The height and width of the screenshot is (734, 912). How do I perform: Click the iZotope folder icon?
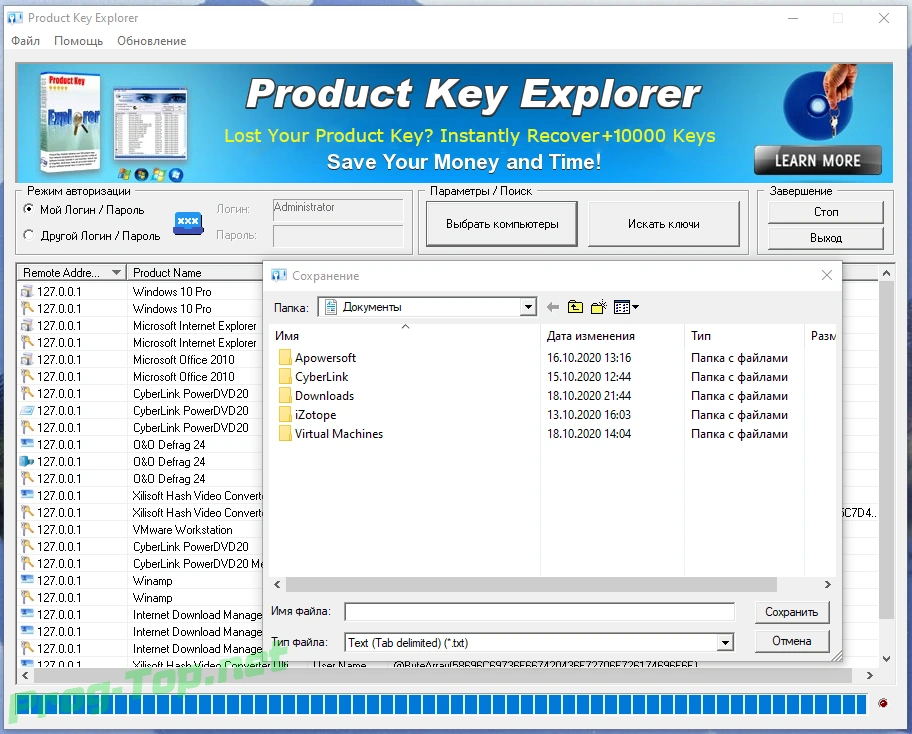tap(285, 415)
